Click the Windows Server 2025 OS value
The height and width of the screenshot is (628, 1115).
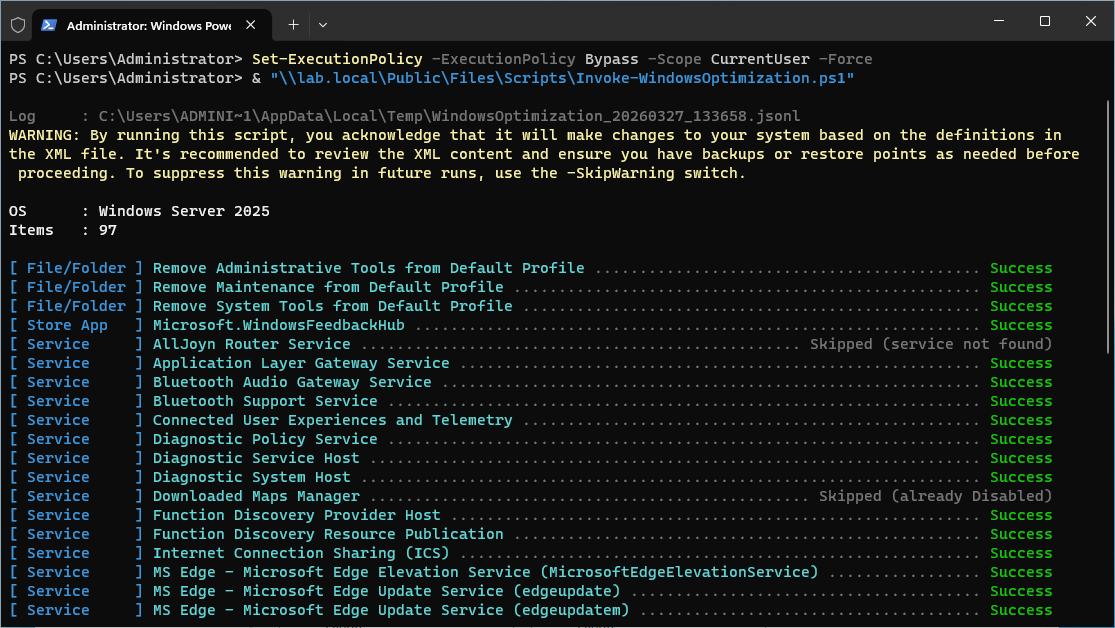pos(184,211)
